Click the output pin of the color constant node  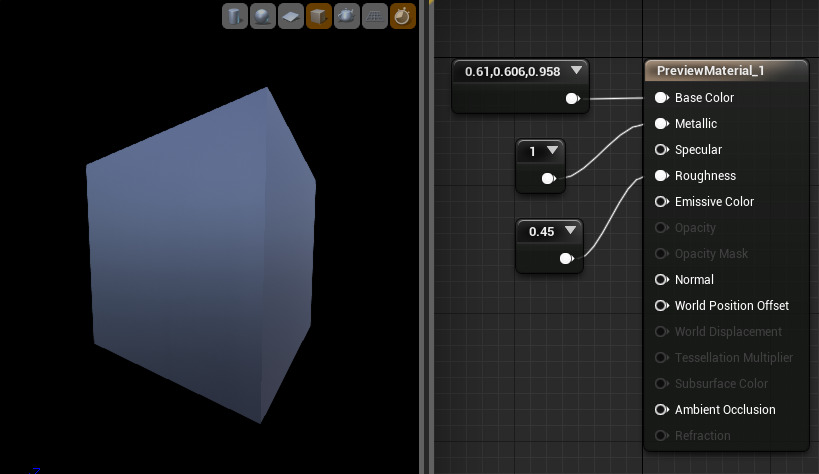[x=573, y=98]
